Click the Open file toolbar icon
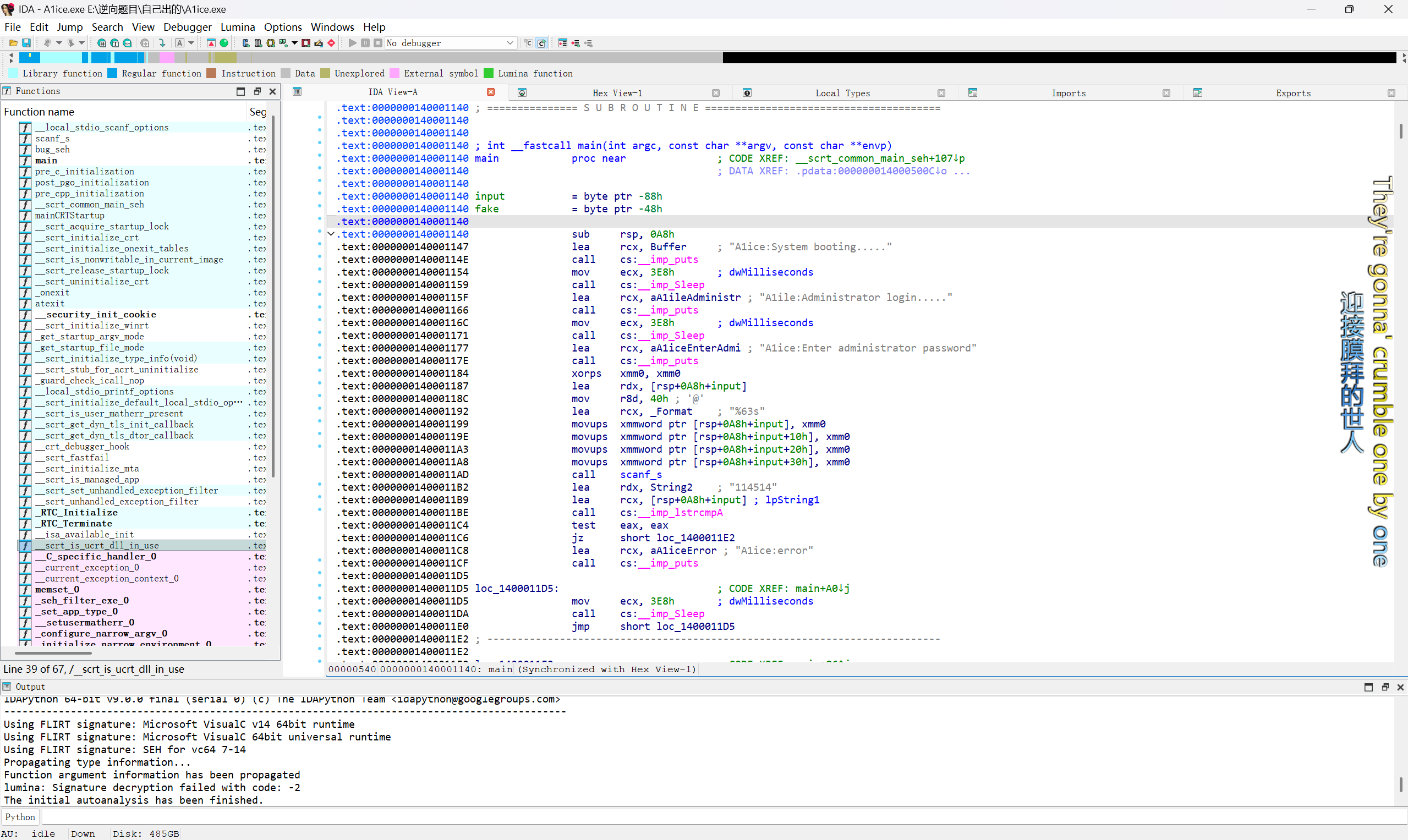Viewport: 1408px width, 840px height. [x=13, y=43]
